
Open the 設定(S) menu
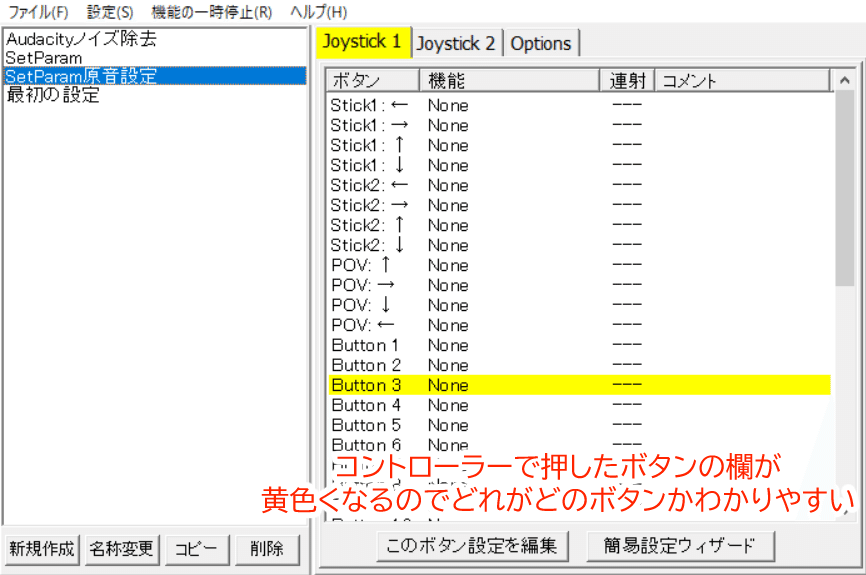[x=110, y=12]
